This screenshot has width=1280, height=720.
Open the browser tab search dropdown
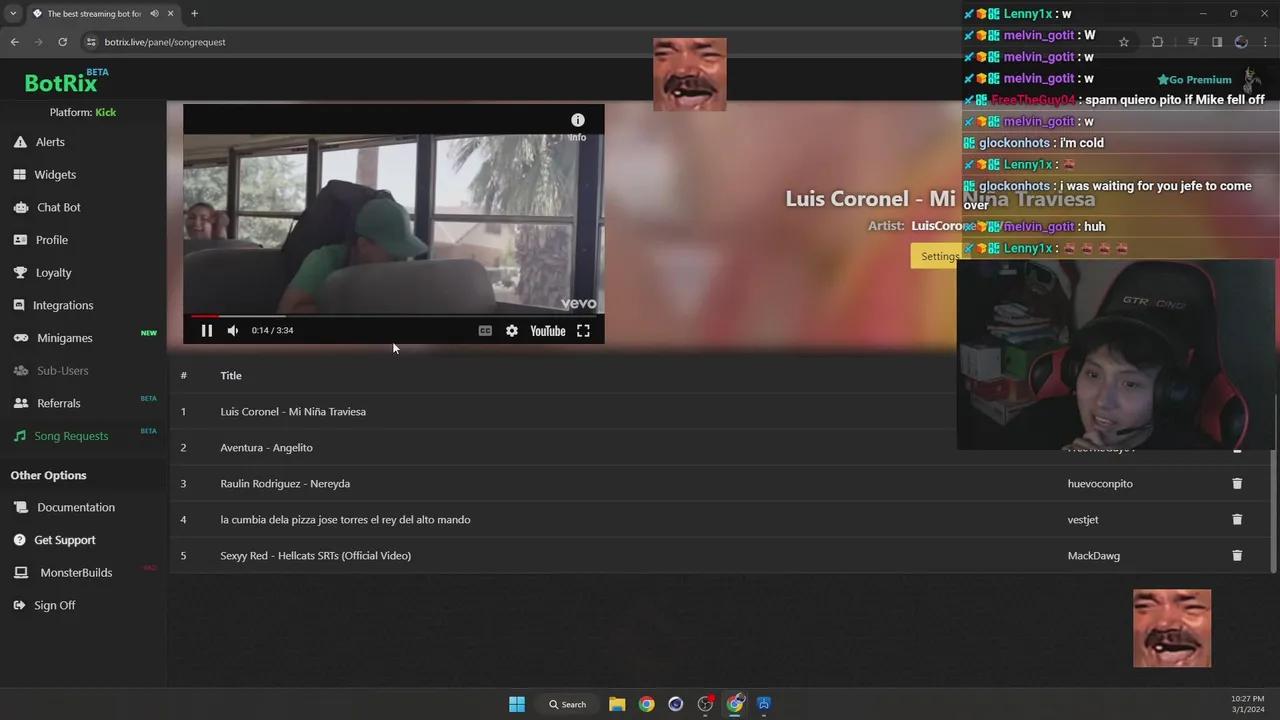tap(13, 14)
